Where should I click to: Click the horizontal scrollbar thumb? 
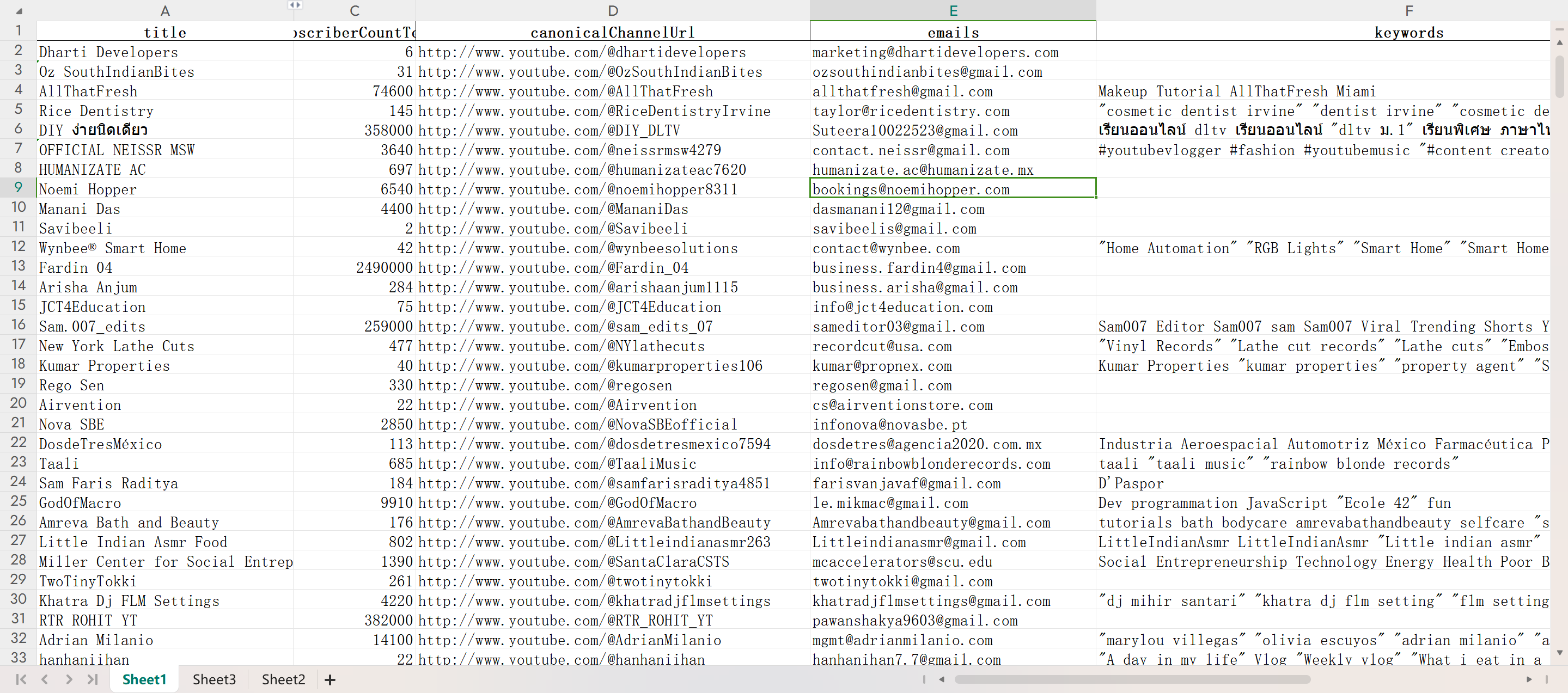(x=1132, y=679)
